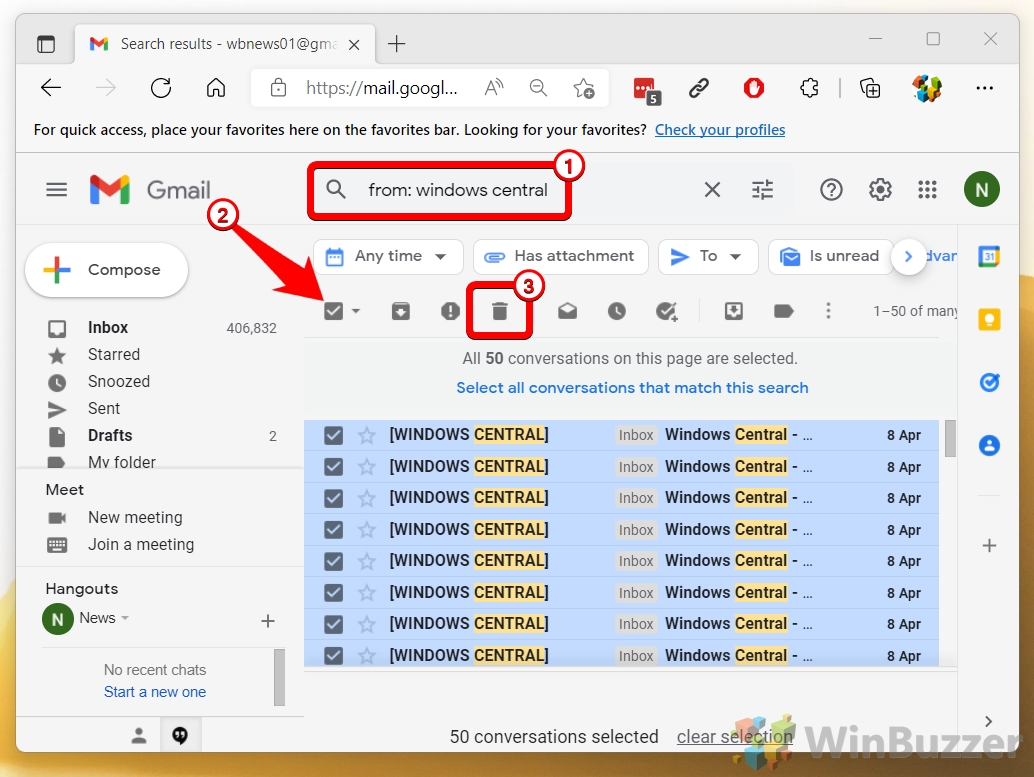Open the Hangouts contacts tab icon

(x=138, y=735)
